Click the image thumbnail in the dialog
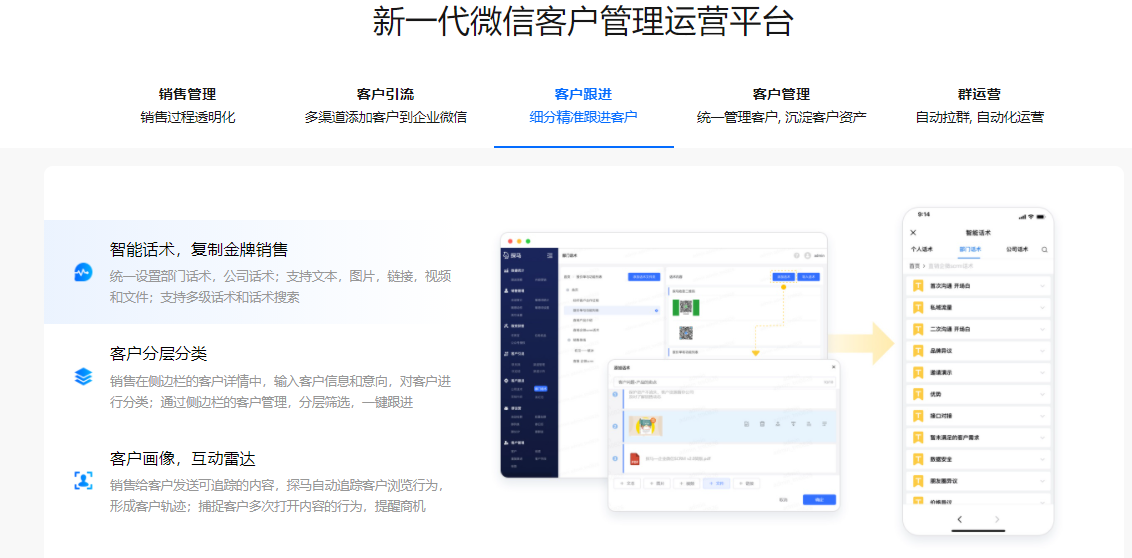This screenshot has height=558, width=1132. (645, 425)
